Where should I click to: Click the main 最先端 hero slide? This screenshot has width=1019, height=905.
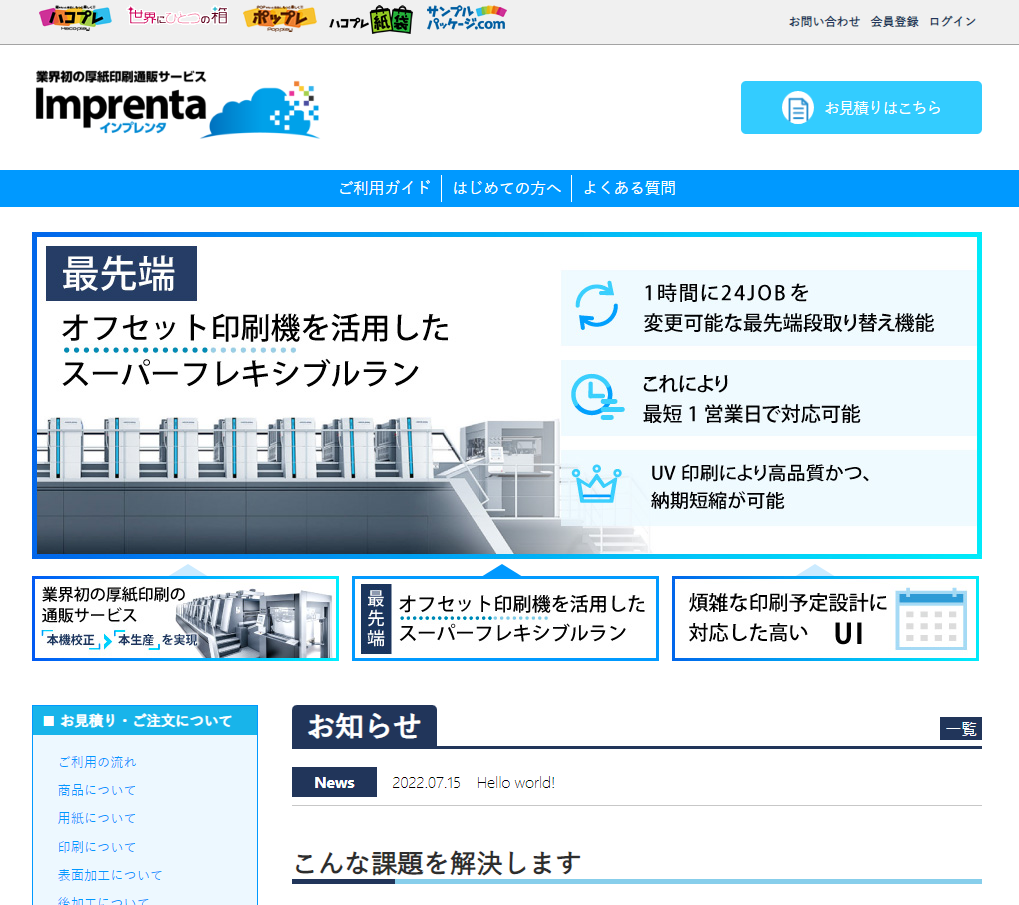[507, 396]
